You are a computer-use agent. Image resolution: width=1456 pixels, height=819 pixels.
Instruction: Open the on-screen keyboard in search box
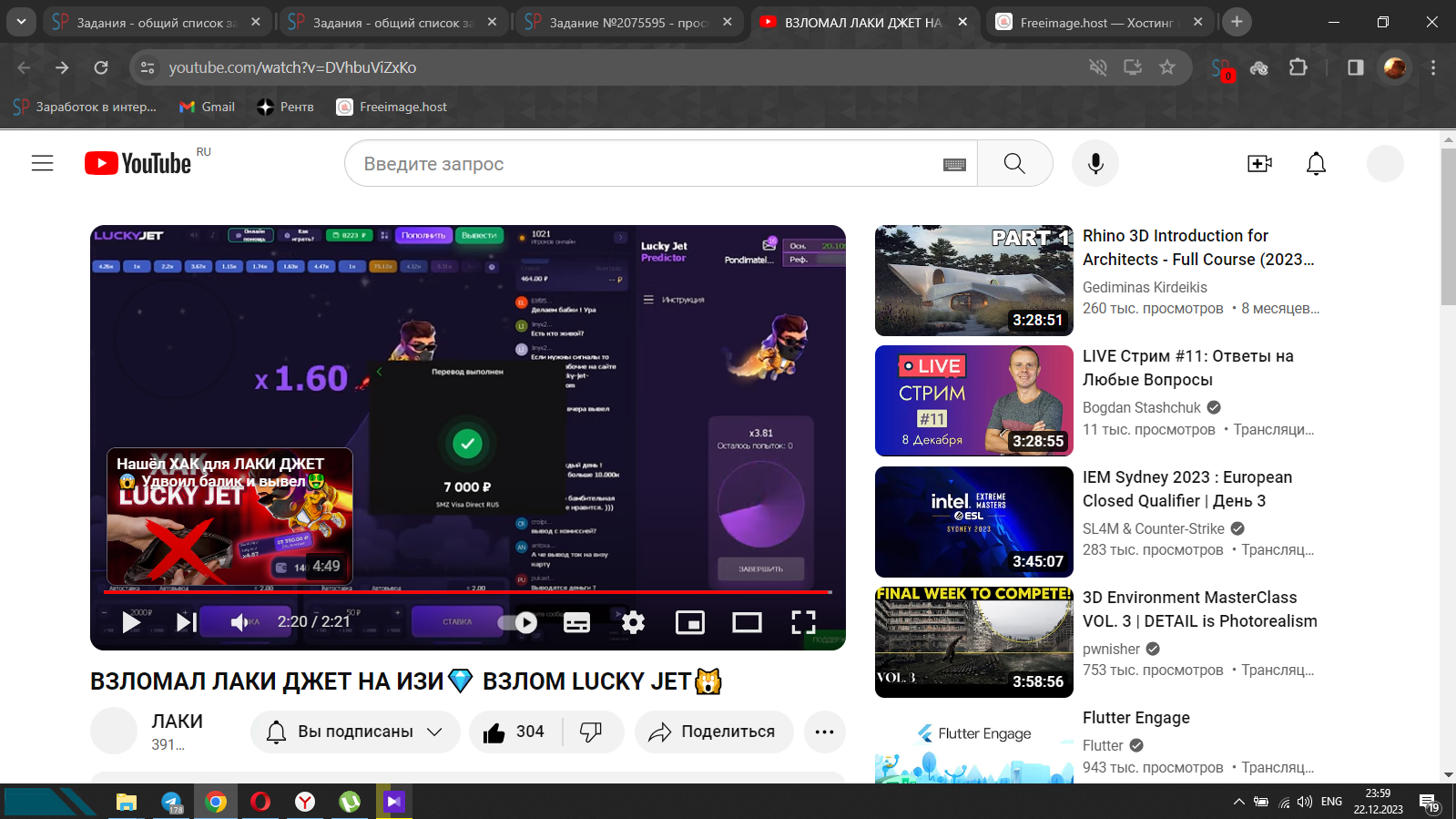point(954,164)
